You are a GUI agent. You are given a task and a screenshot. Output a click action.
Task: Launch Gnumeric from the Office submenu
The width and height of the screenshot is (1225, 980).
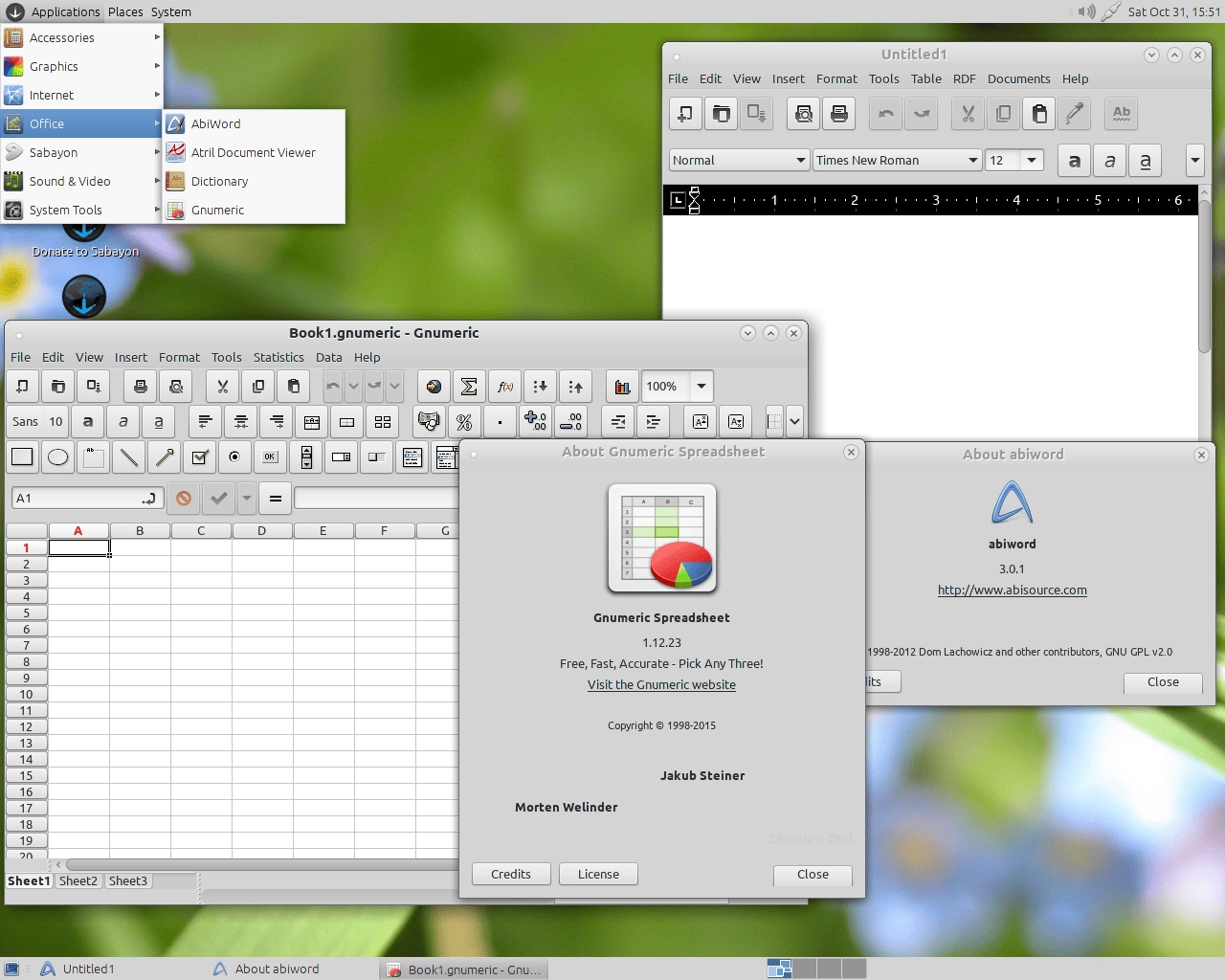(254, 210)
